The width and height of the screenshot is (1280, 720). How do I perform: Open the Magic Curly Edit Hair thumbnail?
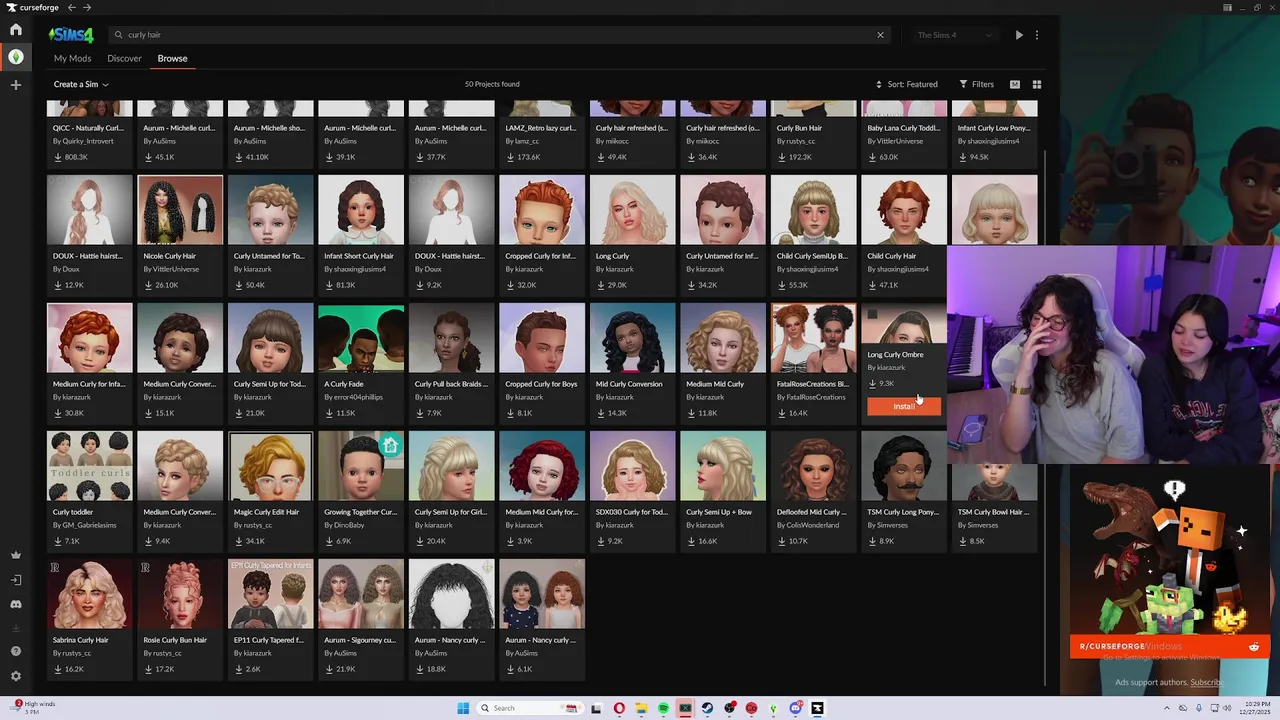(x=271, y=465)
